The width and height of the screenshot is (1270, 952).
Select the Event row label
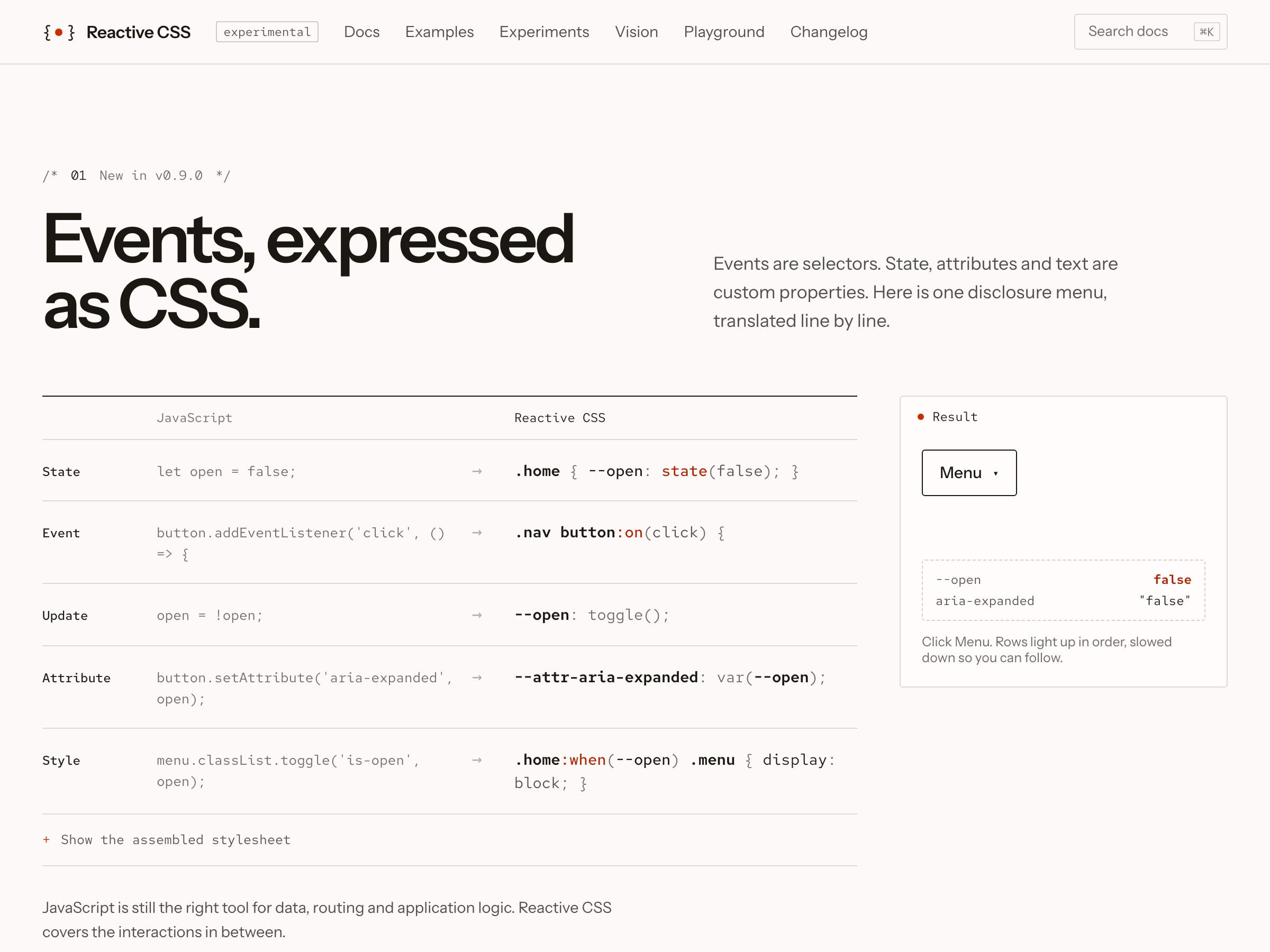coord(61,533)
